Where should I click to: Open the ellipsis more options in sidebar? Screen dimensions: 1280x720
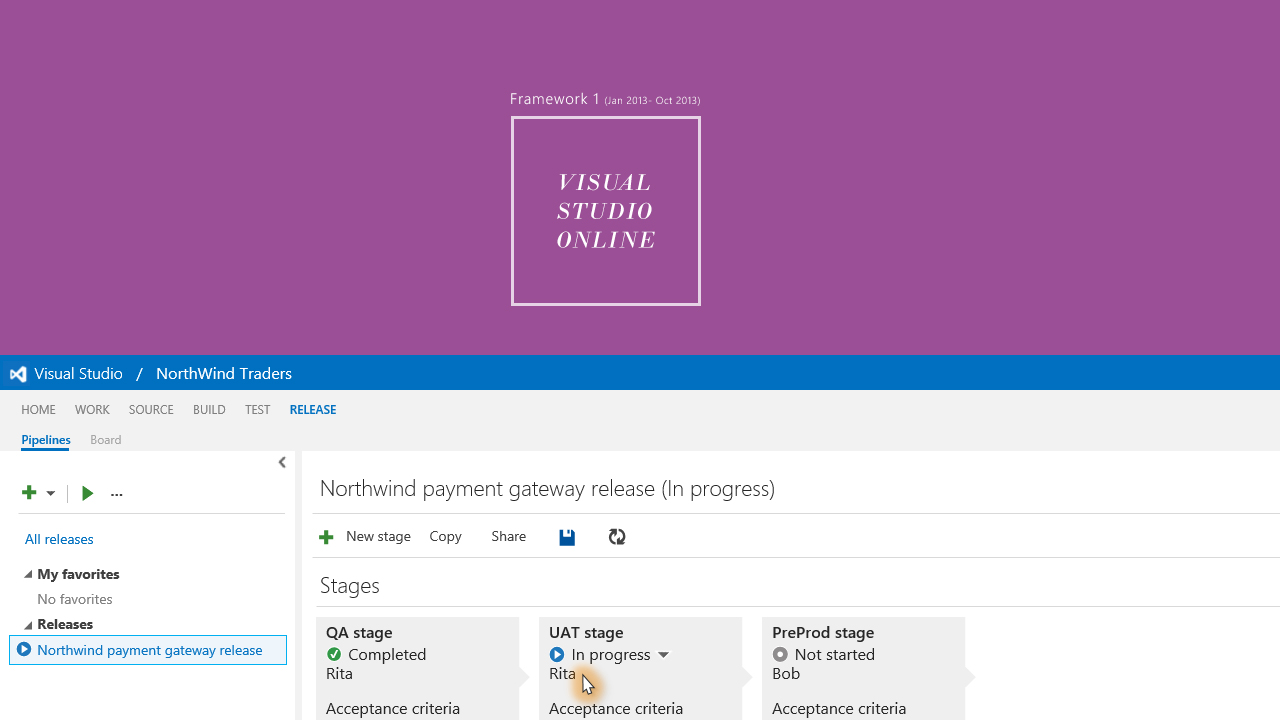[x=117, y=494]
